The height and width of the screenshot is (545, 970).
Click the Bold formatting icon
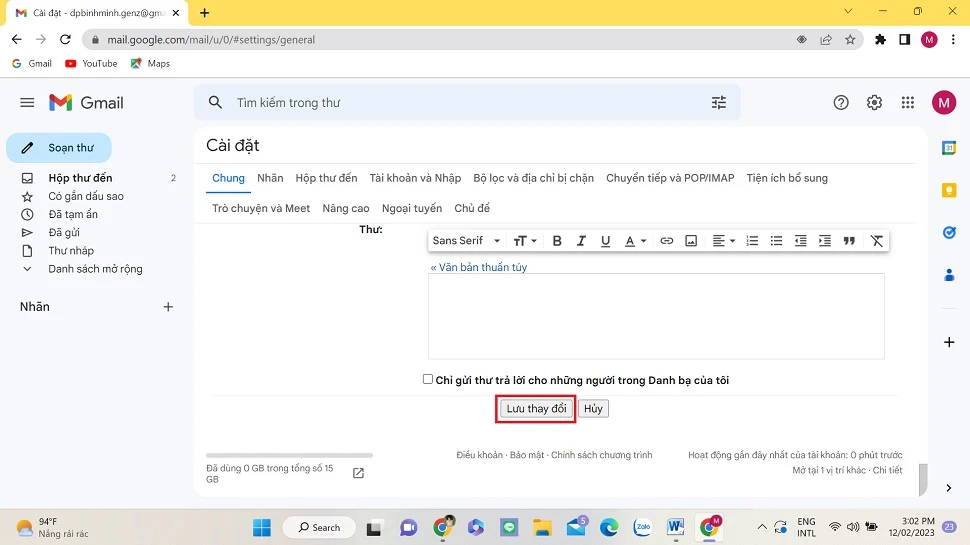pyautogui.click(x=557, y=241)
